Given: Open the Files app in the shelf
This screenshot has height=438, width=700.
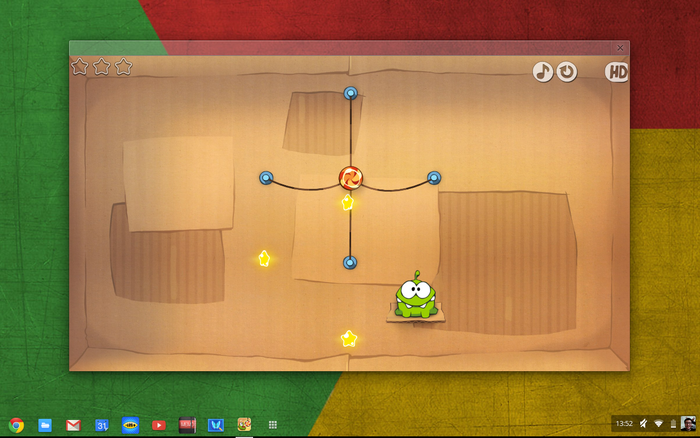Looking at the screenshot, I should (45, 424).
